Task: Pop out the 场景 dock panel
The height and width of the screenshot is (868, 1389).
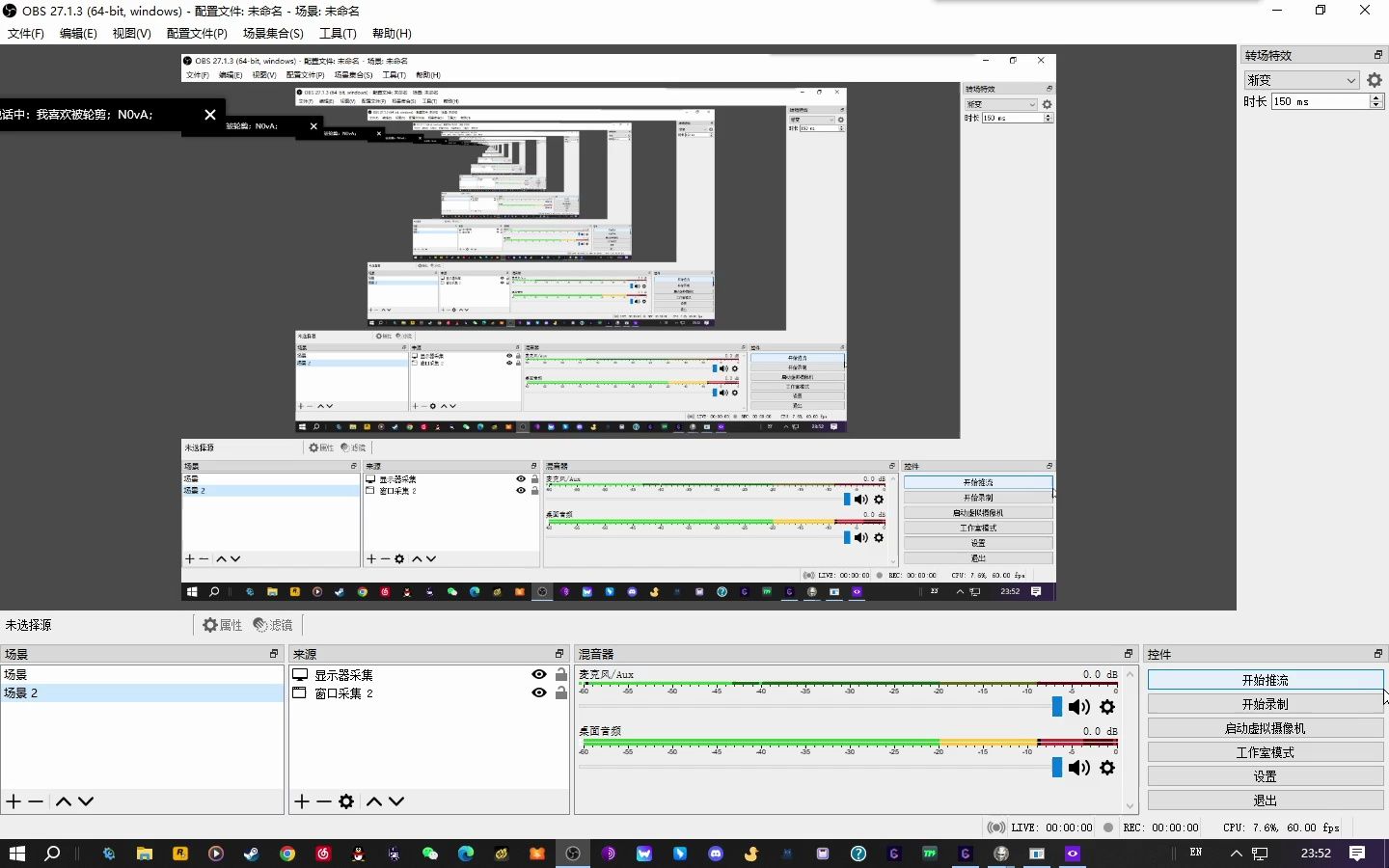Action: tap(274, 654)
